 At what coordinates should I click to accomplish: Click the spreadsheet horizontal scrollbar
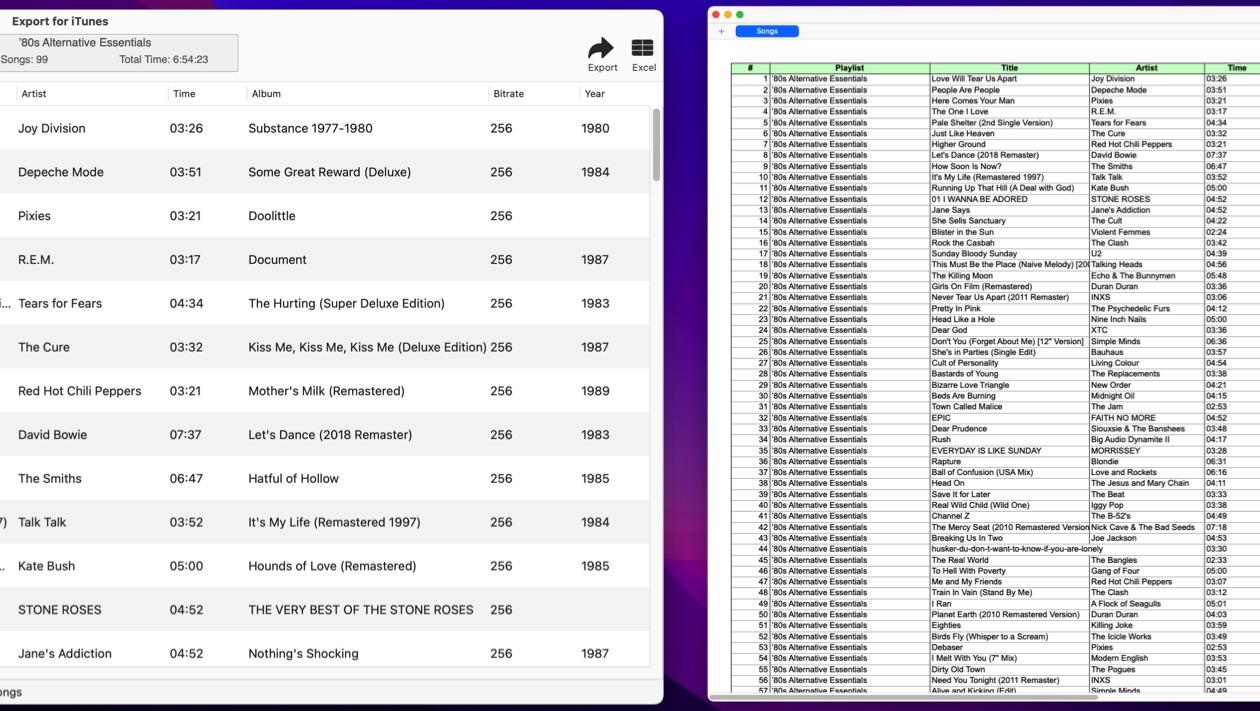coord(905,696)
